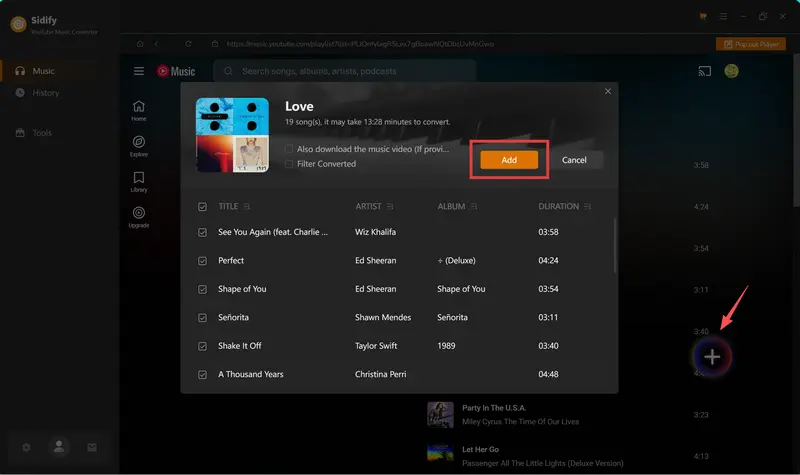Open the YouTube Music account avatar
This screenshot has width=800, height=475.
pyautogui.click(x=732, y=71)
